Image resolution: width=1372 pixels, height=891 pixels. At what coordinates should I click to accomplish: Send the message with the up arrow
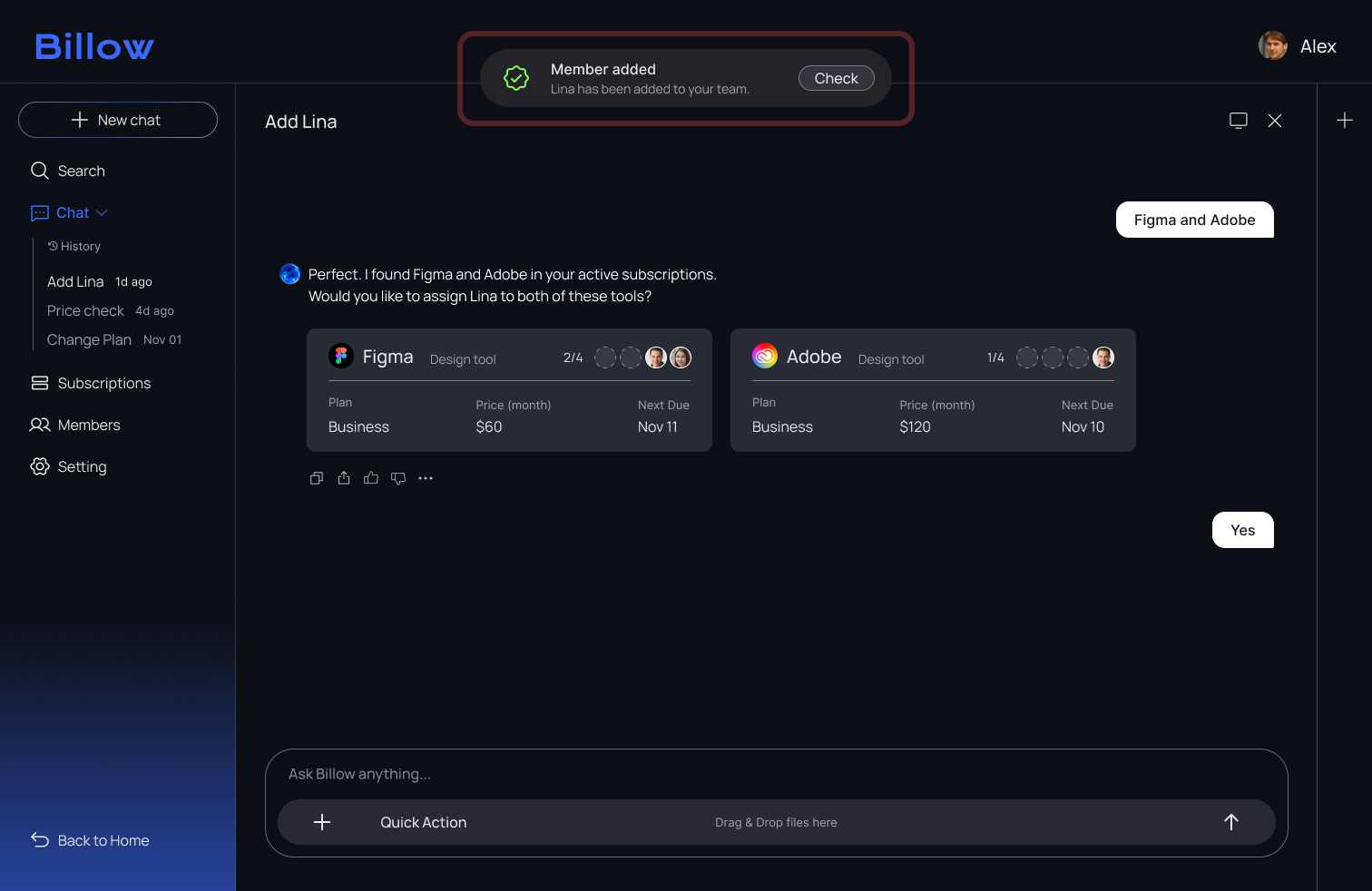[1231, 822]
